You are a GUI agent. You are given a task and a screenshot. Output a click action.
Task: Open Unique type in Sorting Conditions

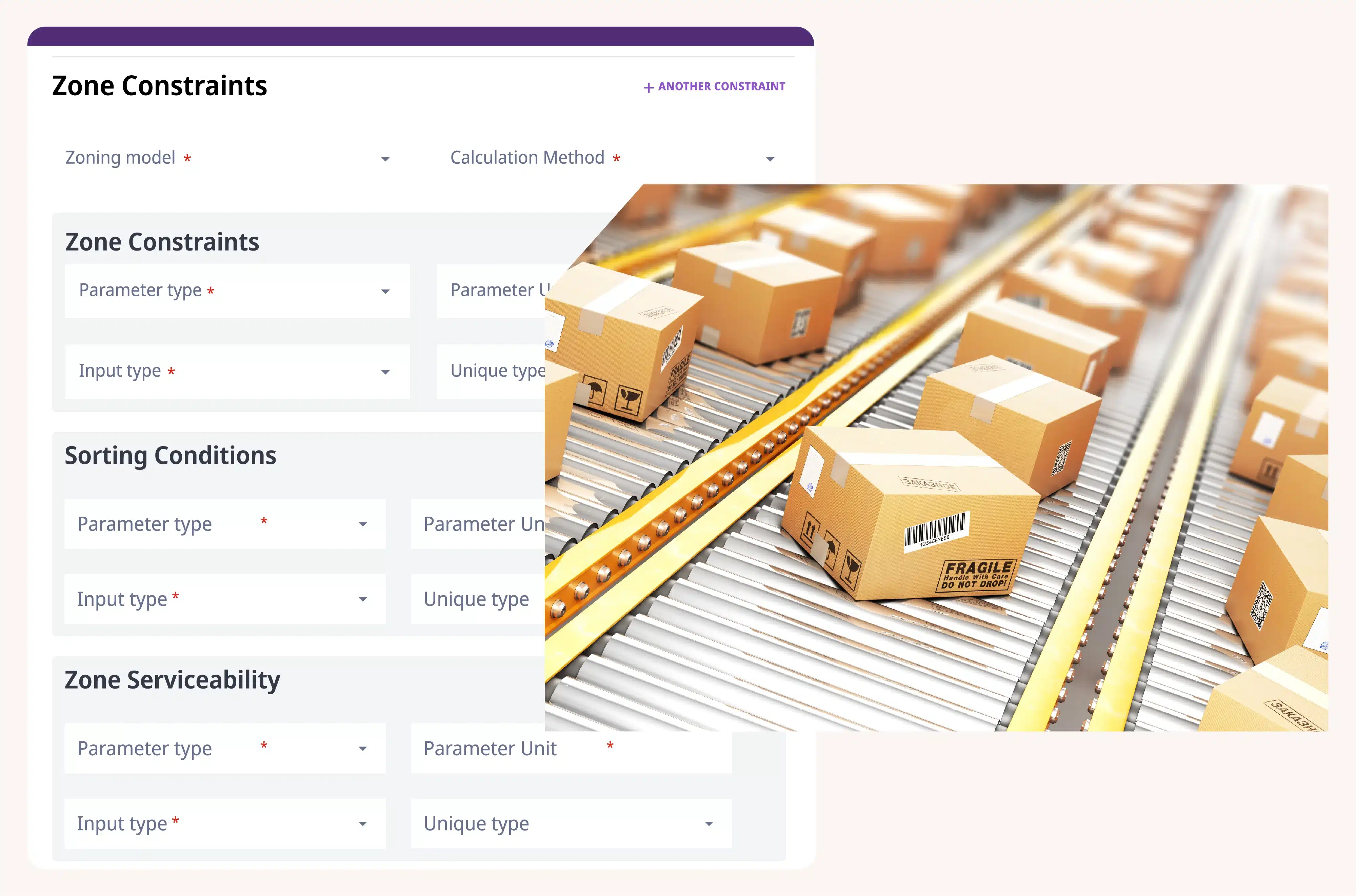[x=478, y=599]
